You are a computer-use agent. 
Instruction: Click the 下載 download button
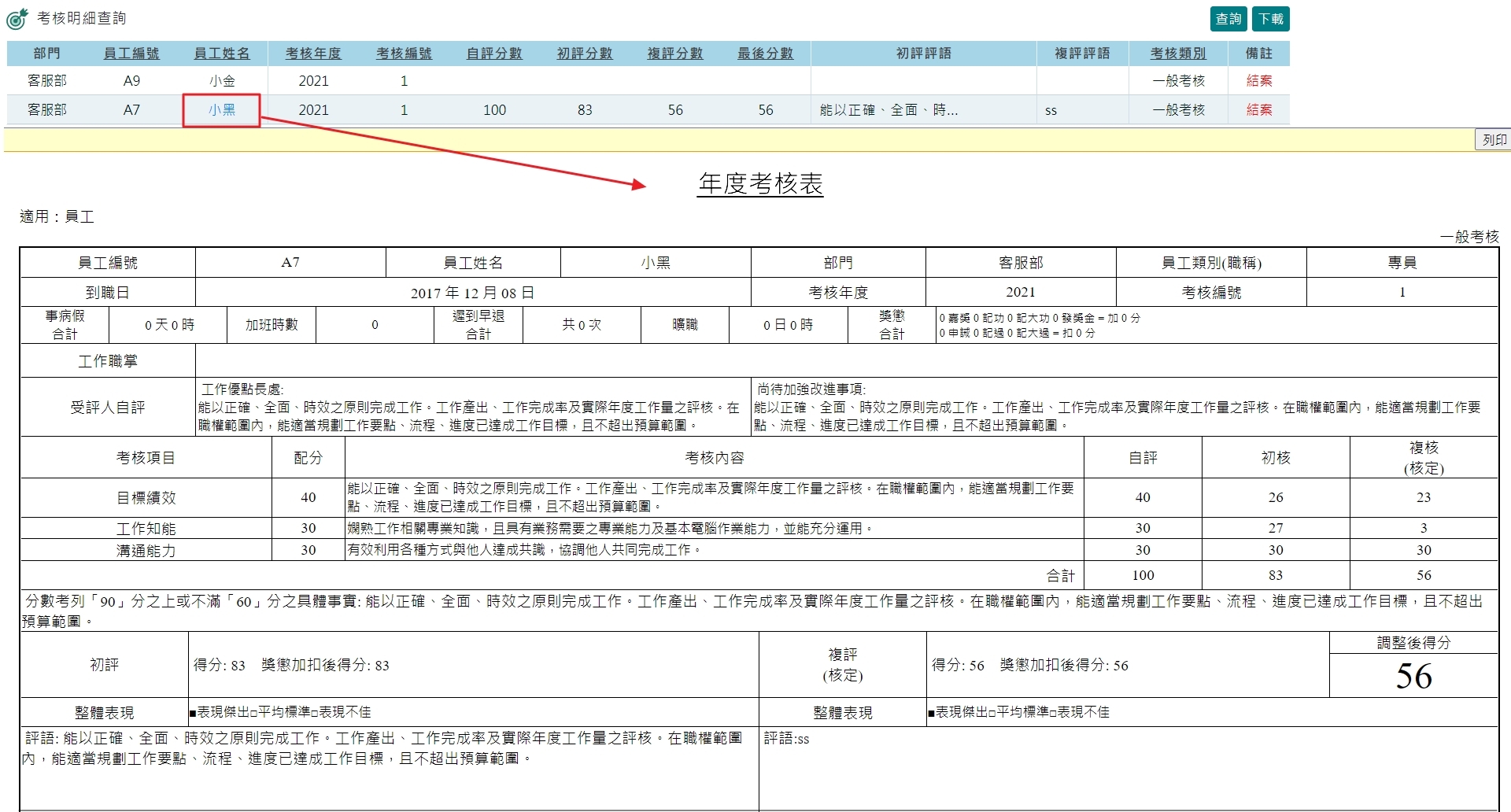click(x=1272, y=18)
